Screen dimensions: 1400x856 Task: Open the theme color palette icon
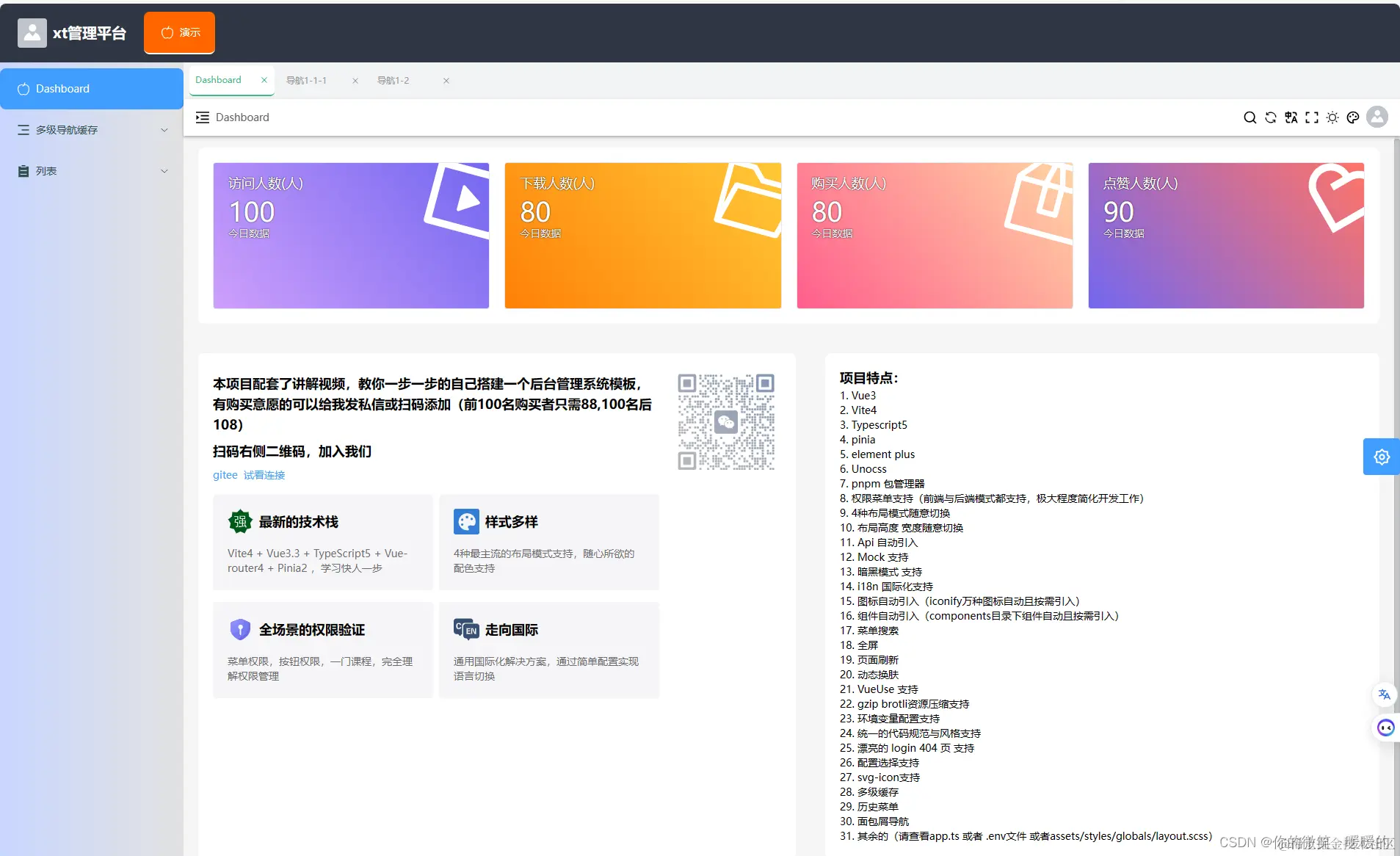(1353, 117)
